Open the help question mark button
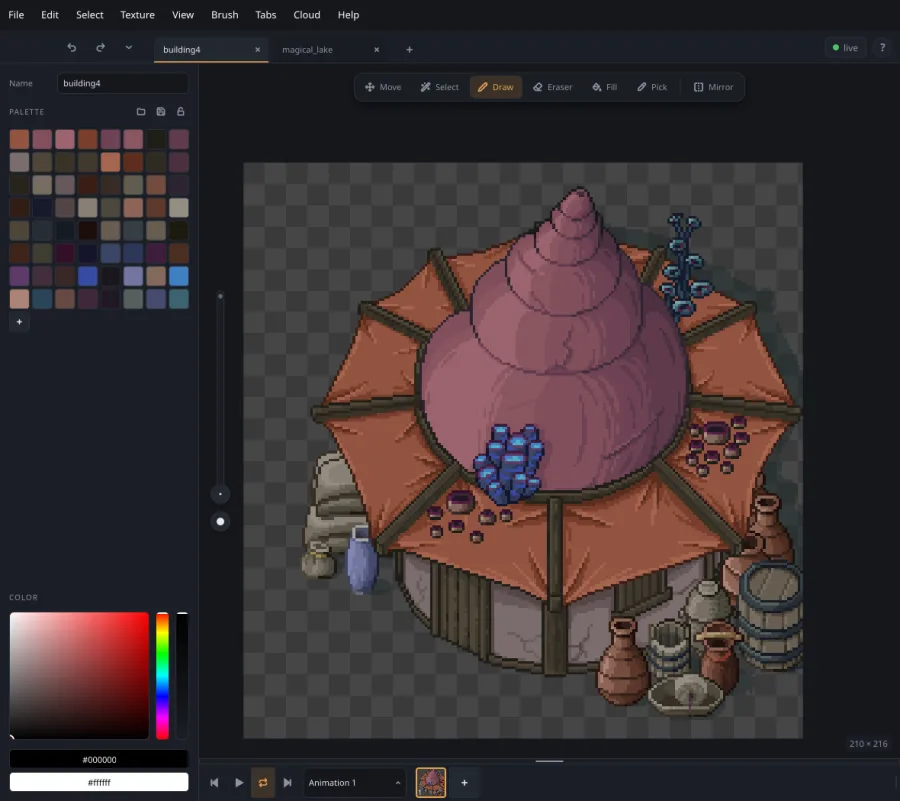 [x=882, y=48]
